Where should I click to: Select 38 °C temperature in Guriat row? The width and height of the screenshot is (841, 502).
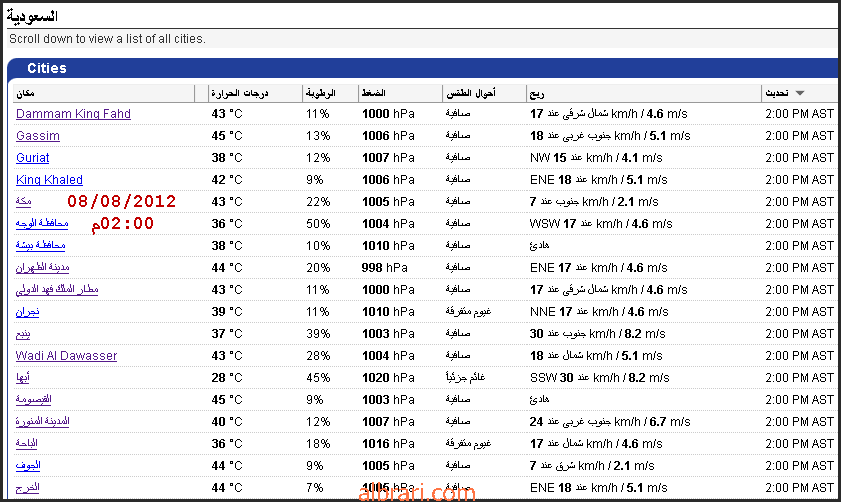(x=227, y=158)
